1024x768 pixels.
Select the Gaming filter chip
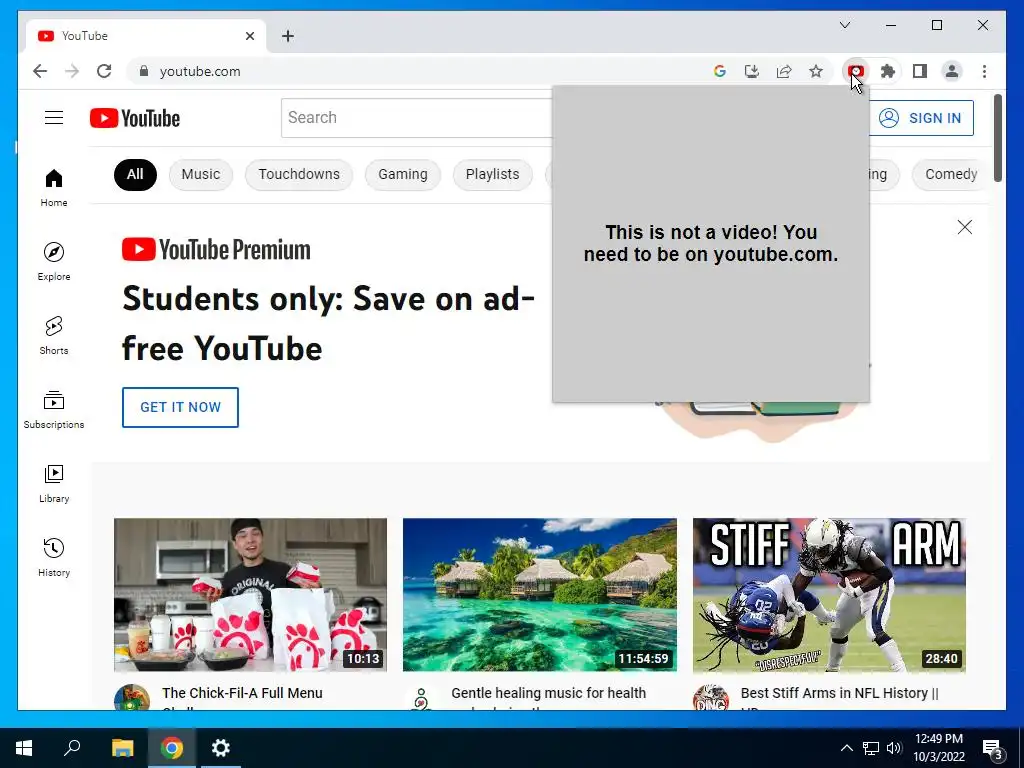402,174
